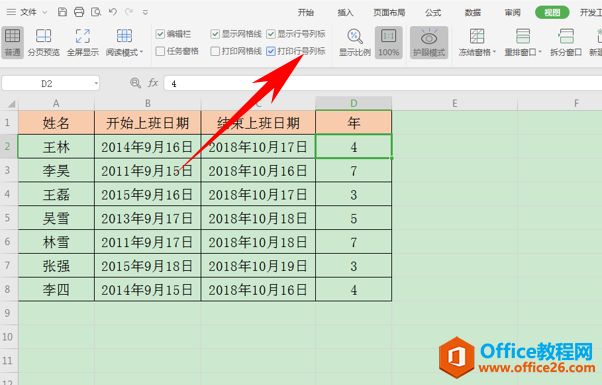Screen dimensions: 602x385
Task: Open 分页预览 page break preview
Action: coord(43,42)
